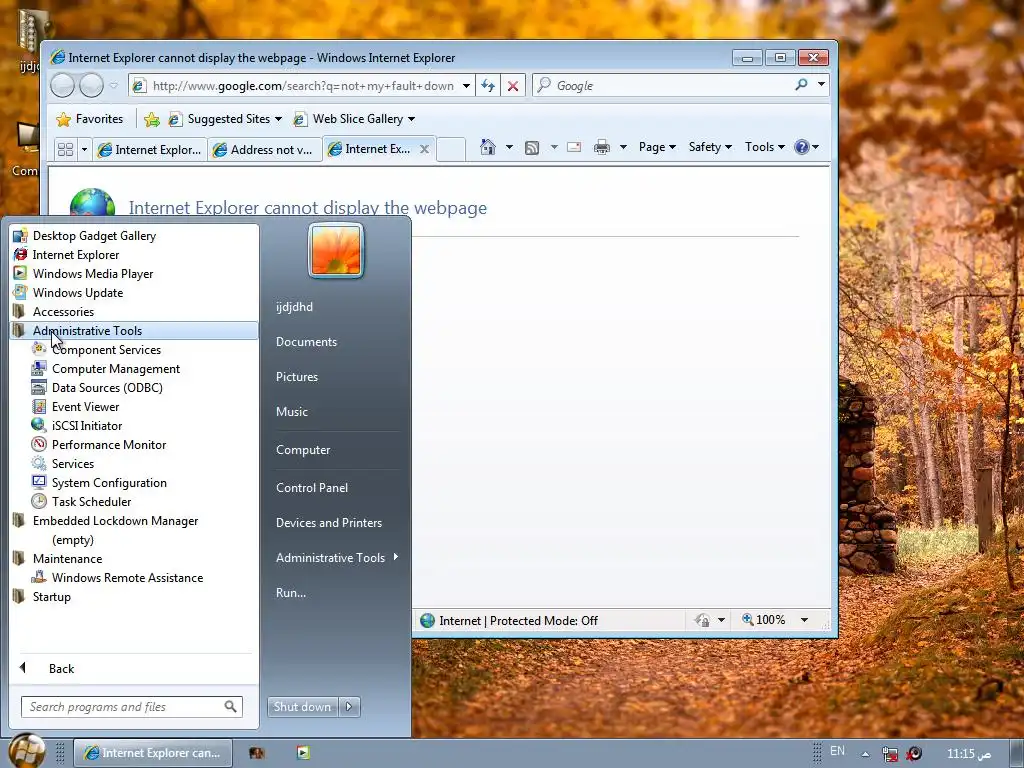Click the search magnifier icon in IE

pyautogui.click(x=801, y=85)
